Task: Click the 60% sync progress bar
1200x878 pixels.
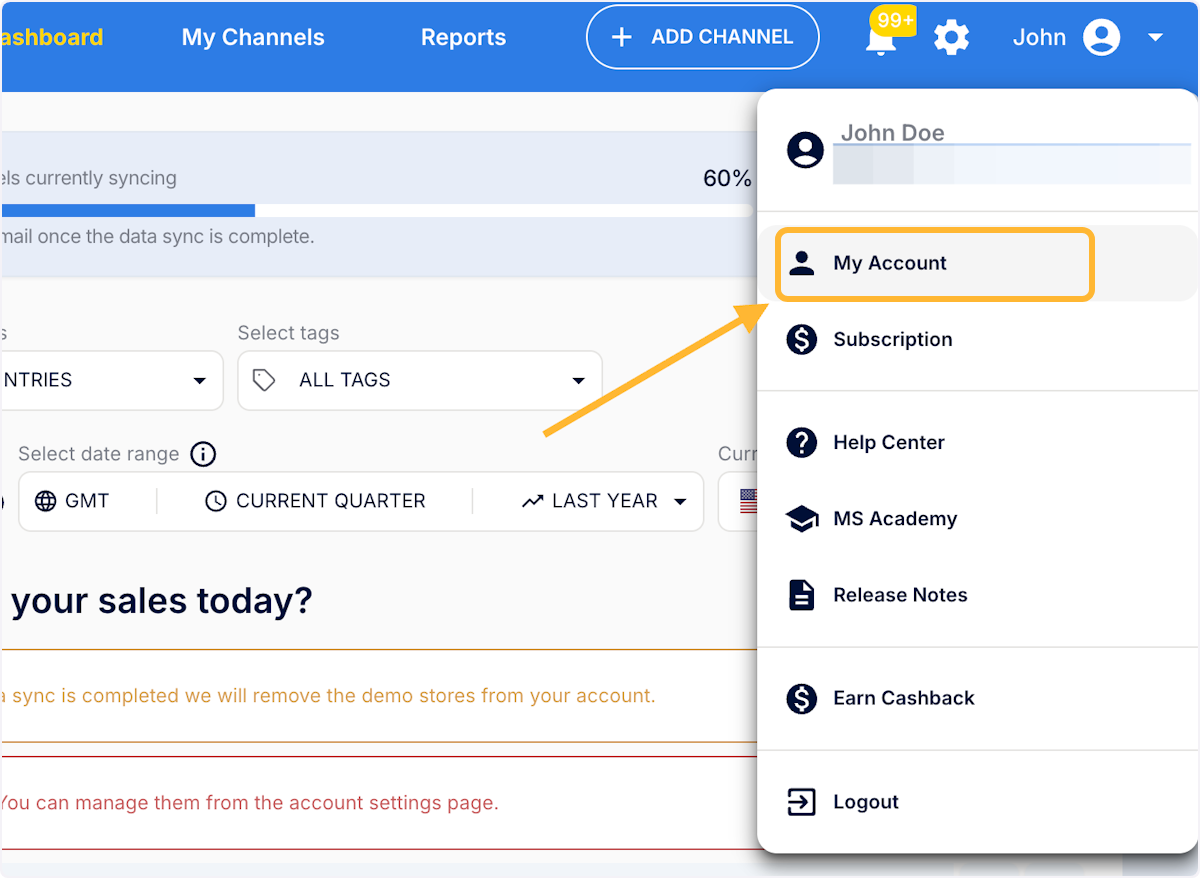Action: [x=376, y=210]
